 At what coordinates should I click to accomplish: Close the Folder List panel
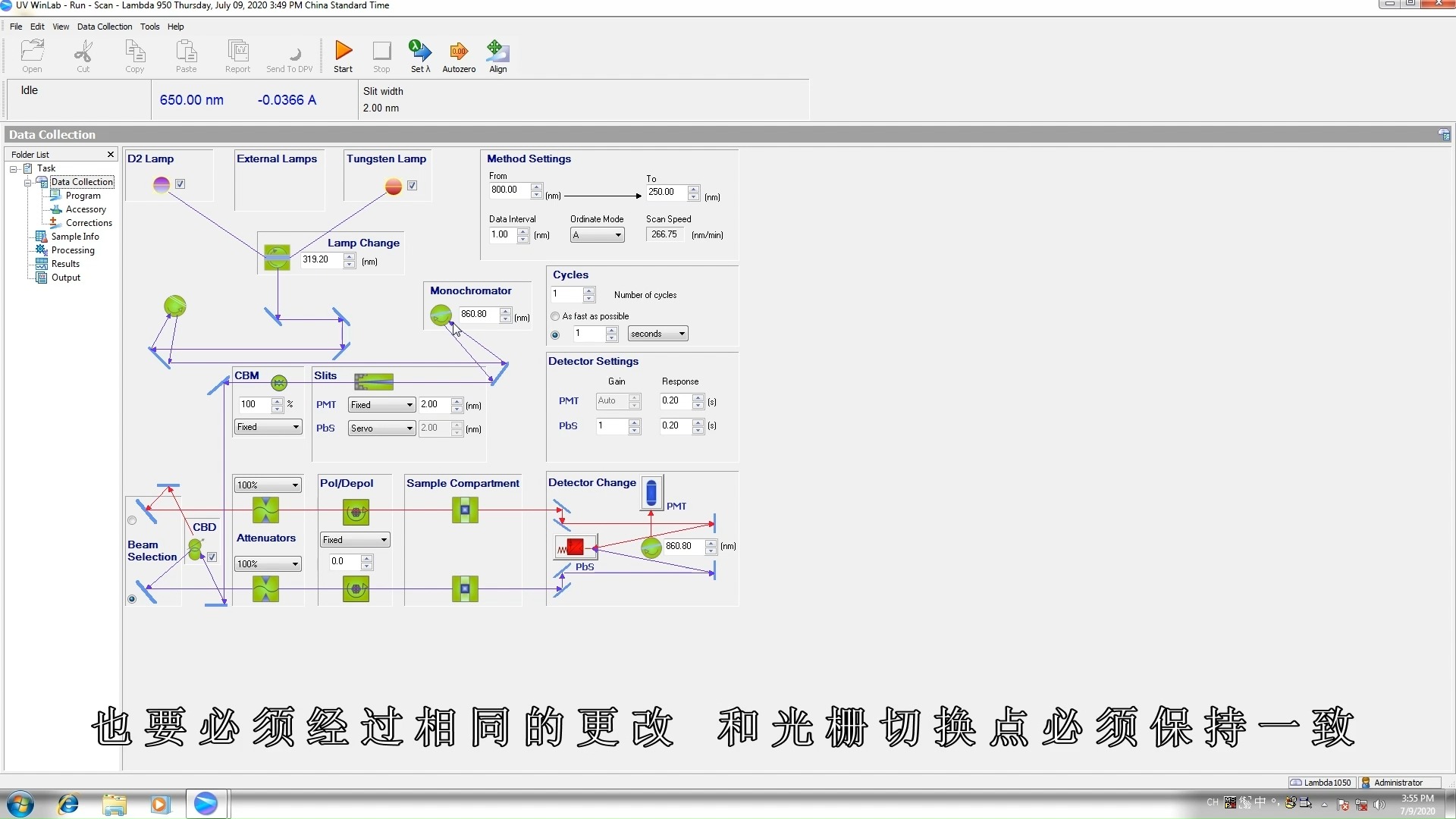[110, 154]
